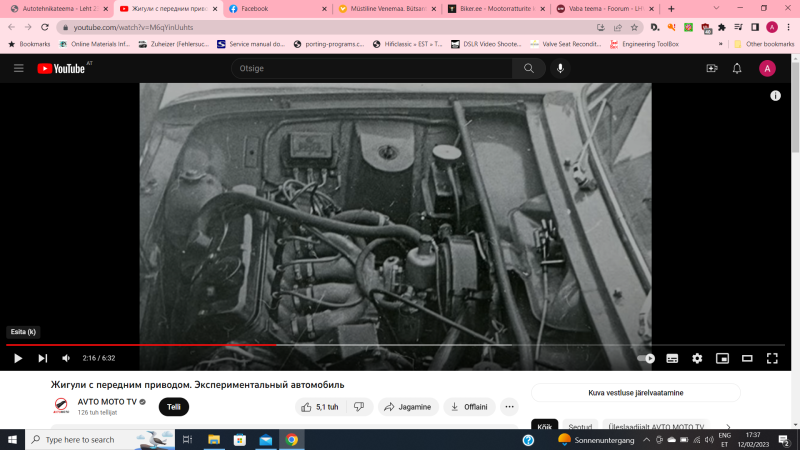Screen dimensions: 800x450
Task: Open Task View on the taskbar
Action: (187, 439)
